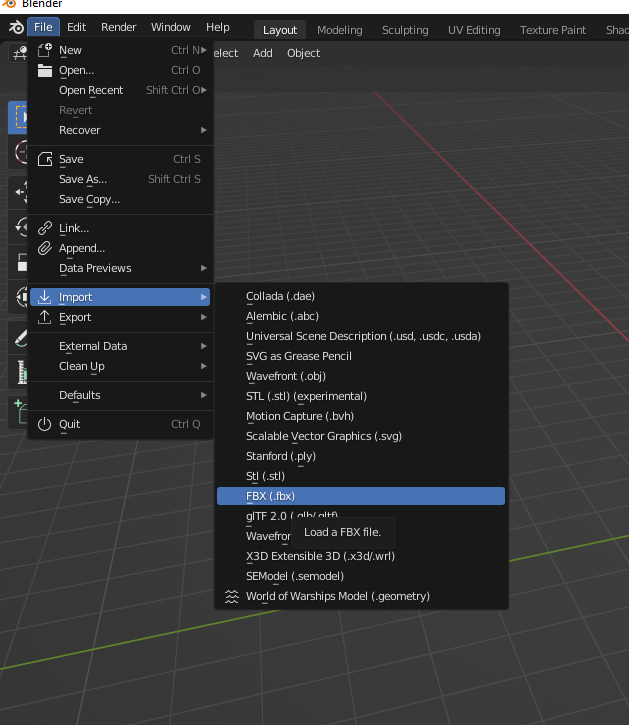Import Alembic (.abc) file
Image resolution: width=629 pixels, height=725 pixels.
(361, 316)
